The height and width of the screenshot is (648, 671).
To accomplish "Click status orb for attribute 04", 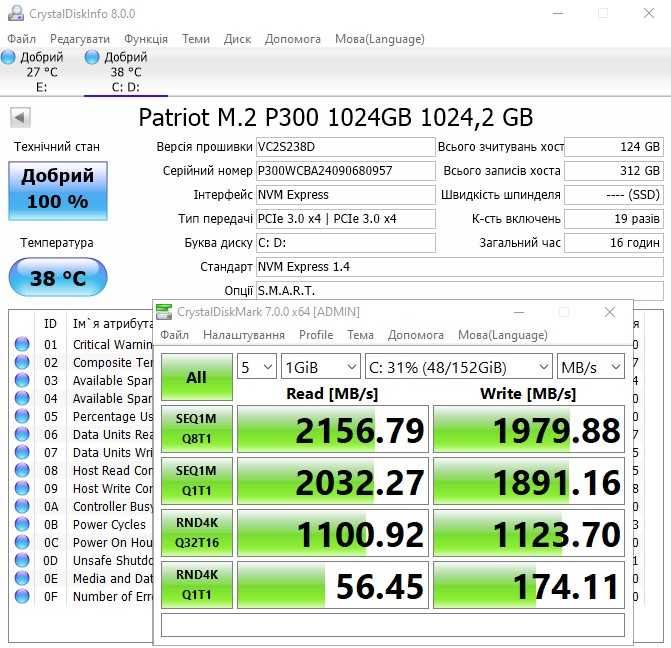I will pos(22,398).
